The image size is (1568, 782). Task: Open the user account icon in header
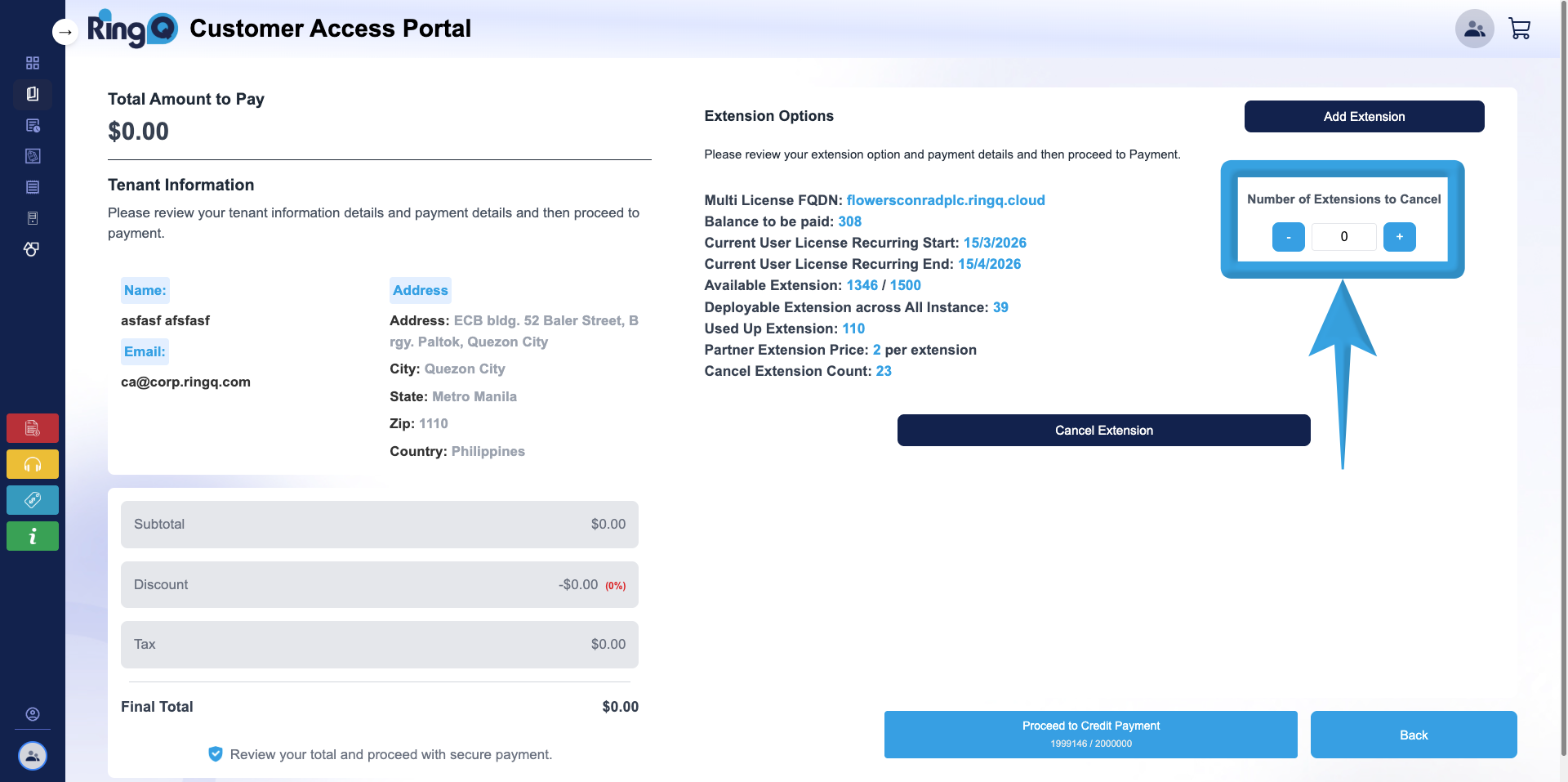(1473, 28)
